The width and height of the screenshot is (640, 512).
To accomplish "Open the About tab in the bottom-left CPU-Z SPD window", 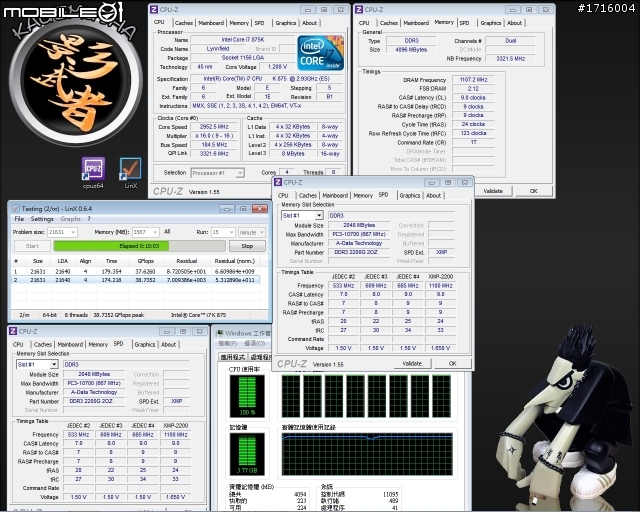I will [168, 345].
